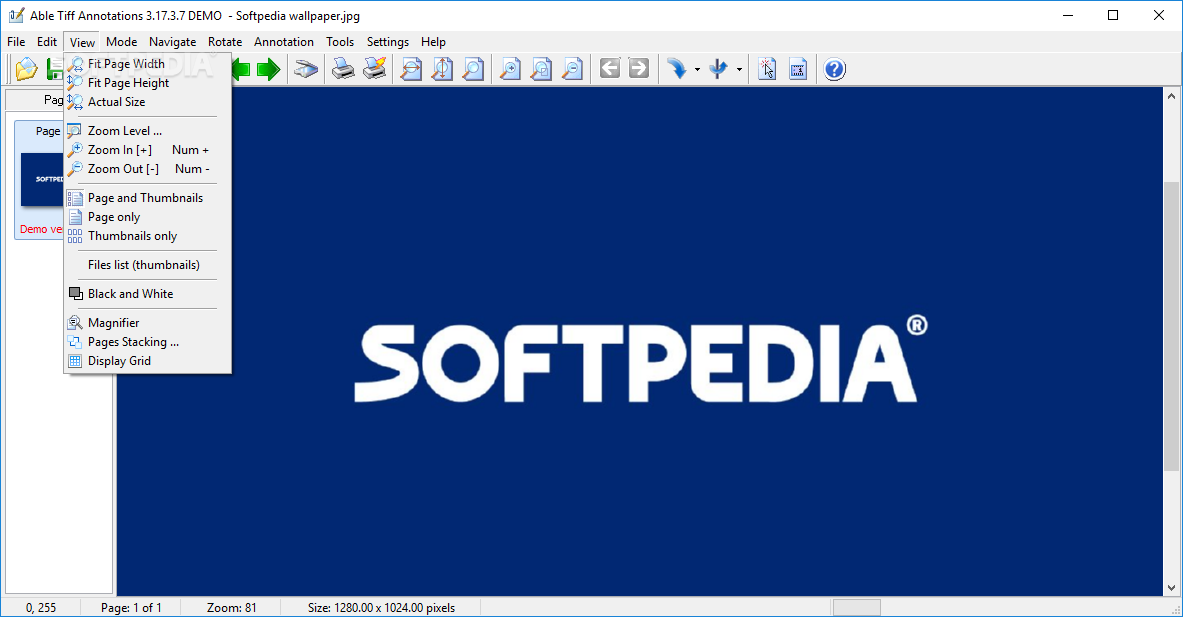Screen dimensions: 1183x617
Task: Open Zoom Level ... dialog entry
Action: pyautogui.click(x=147, y=130)
